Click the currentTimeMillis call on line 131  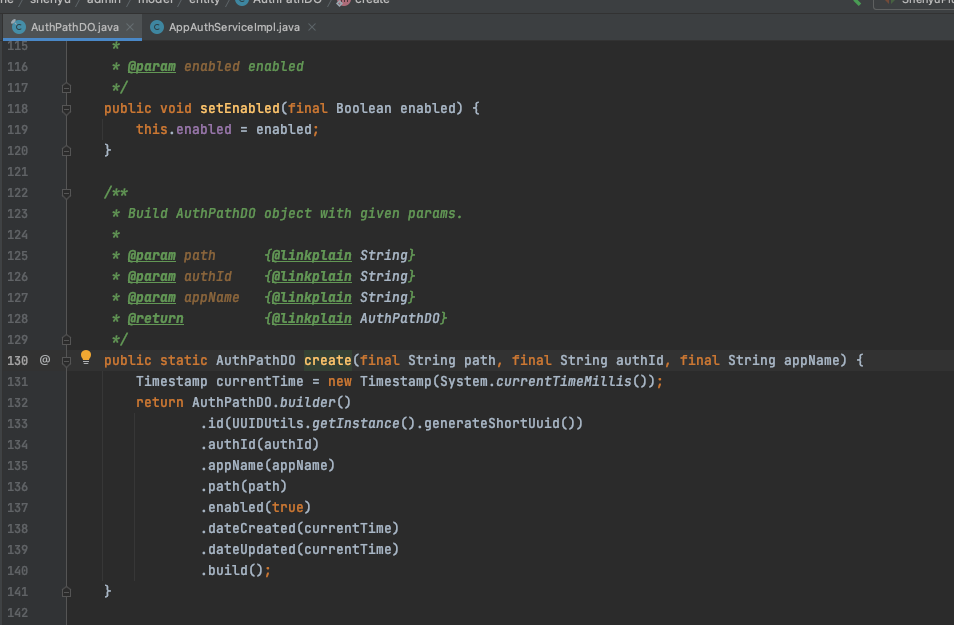pos(564,382)
